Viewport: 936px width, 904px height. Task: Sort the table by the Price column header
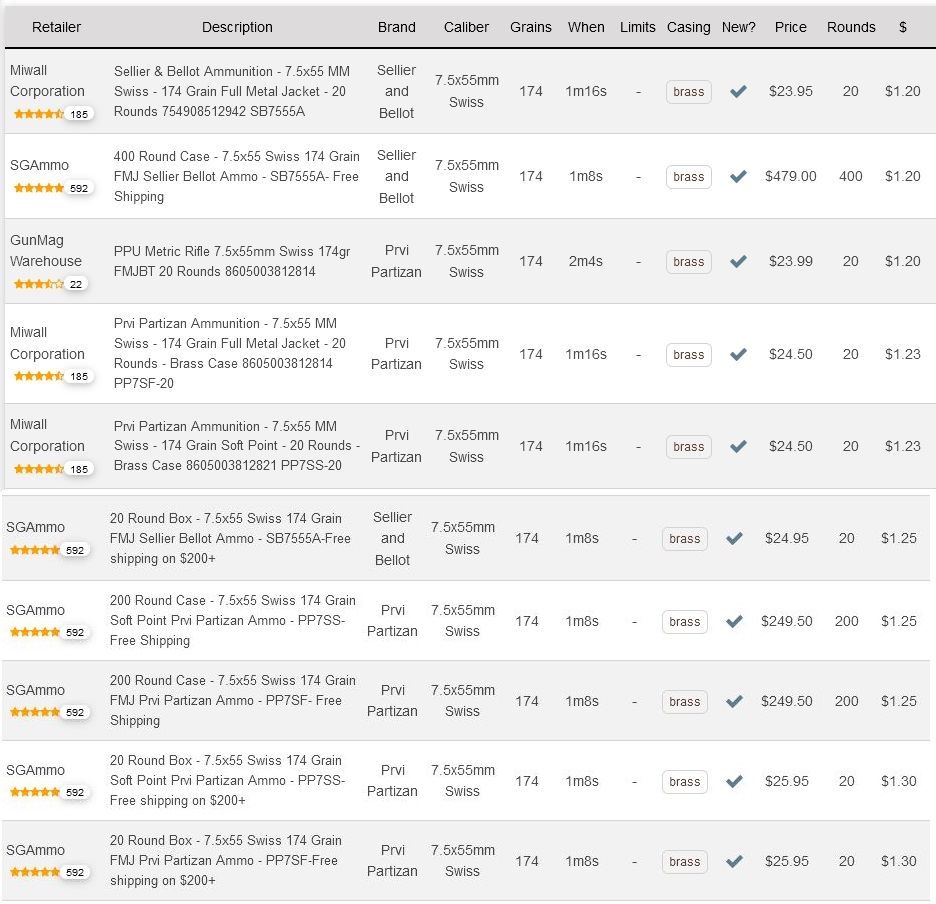790,27
